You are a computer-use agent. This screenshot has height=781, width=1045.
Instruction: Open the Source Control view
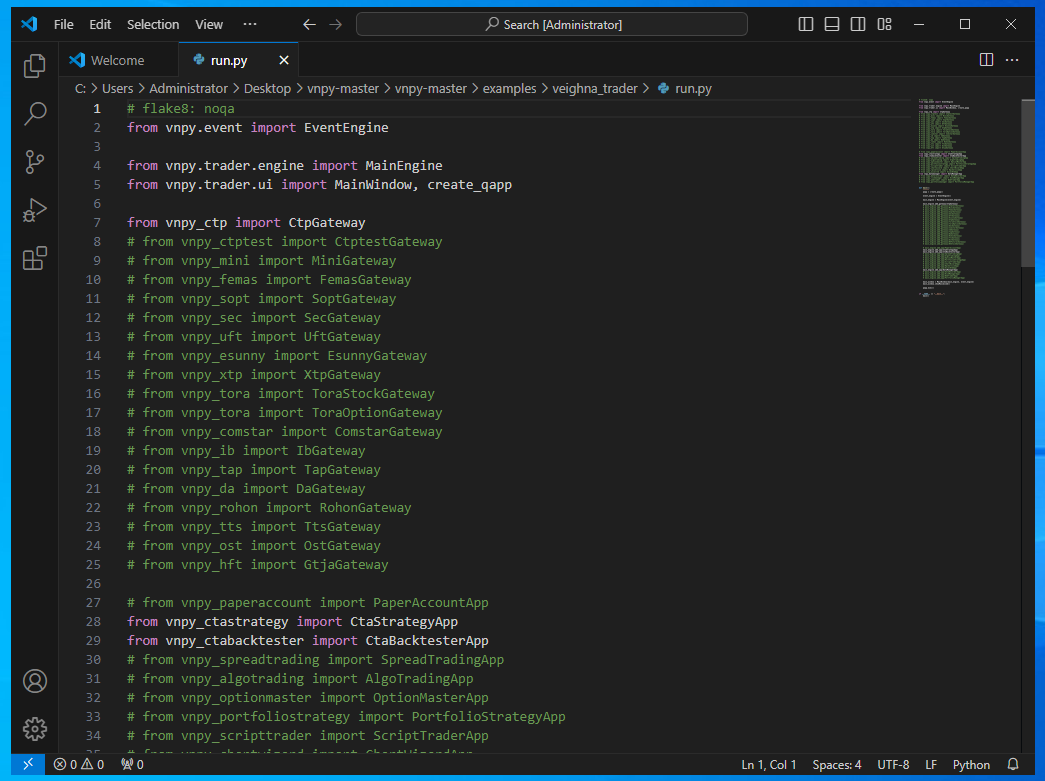(35, 162)
